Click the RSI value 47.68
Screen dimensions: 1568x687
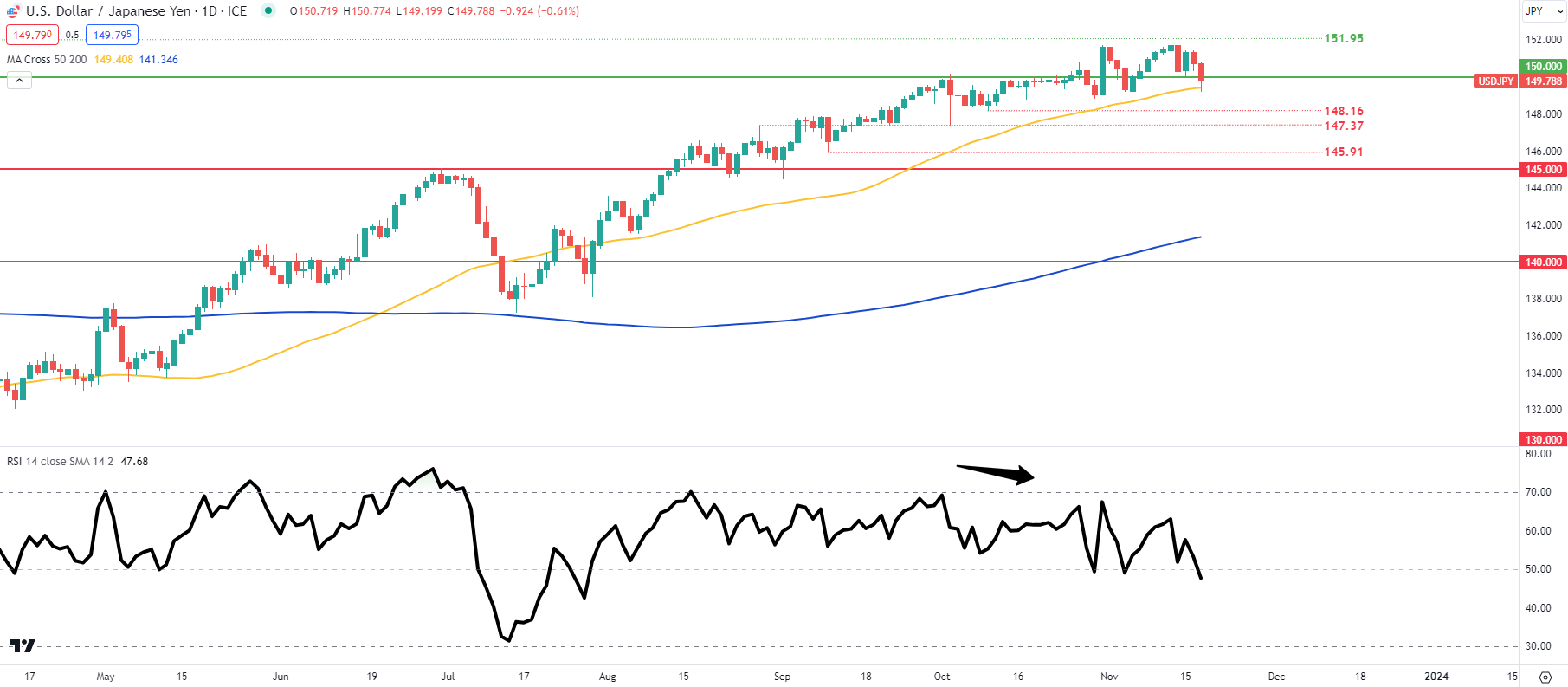[x=134, y=462]
